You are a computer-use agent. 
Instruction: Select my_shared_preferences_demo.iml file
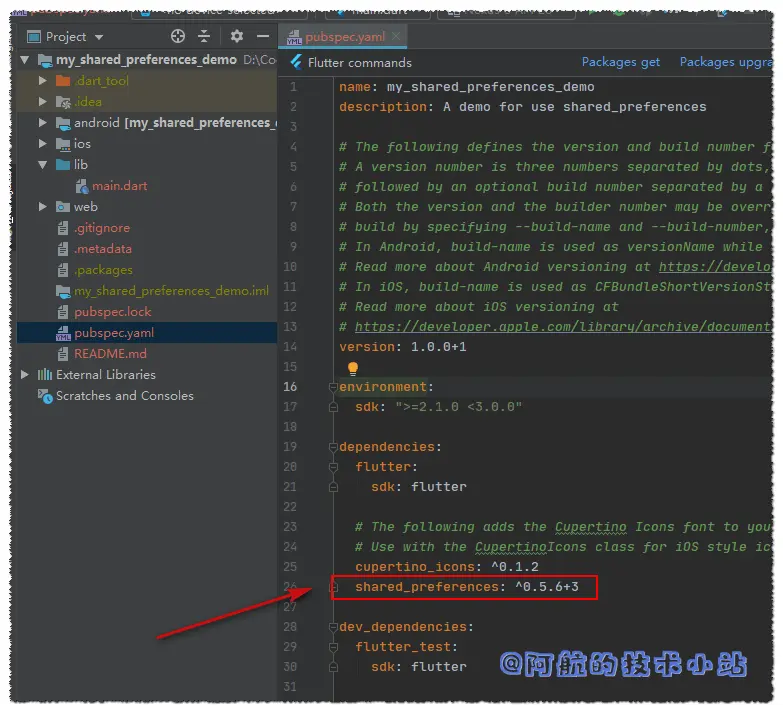click(x=171, y=291)
